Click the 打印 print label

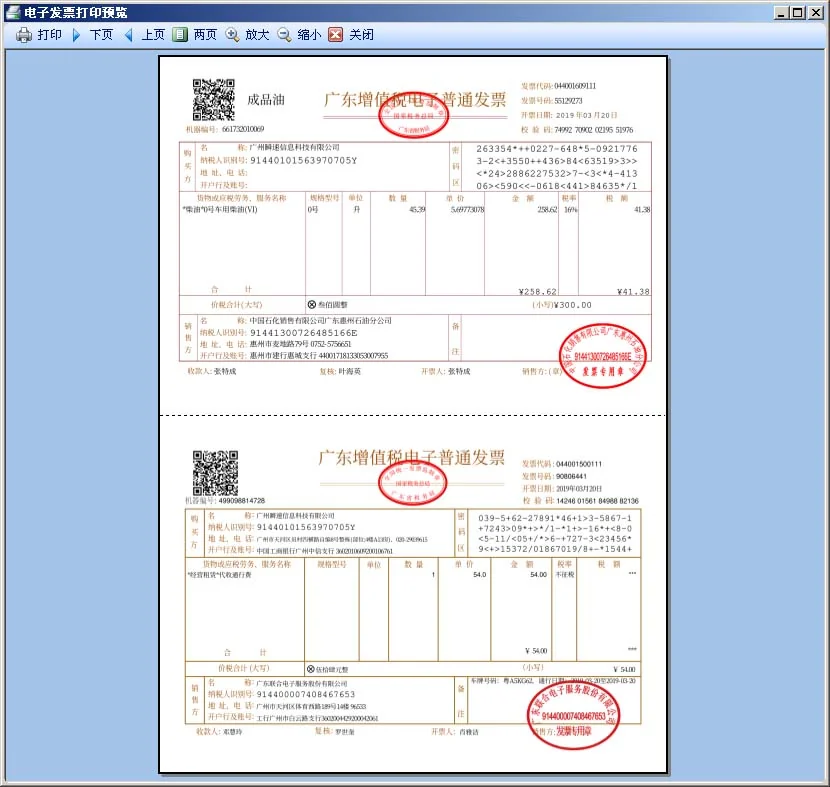[x=50, y=35]
